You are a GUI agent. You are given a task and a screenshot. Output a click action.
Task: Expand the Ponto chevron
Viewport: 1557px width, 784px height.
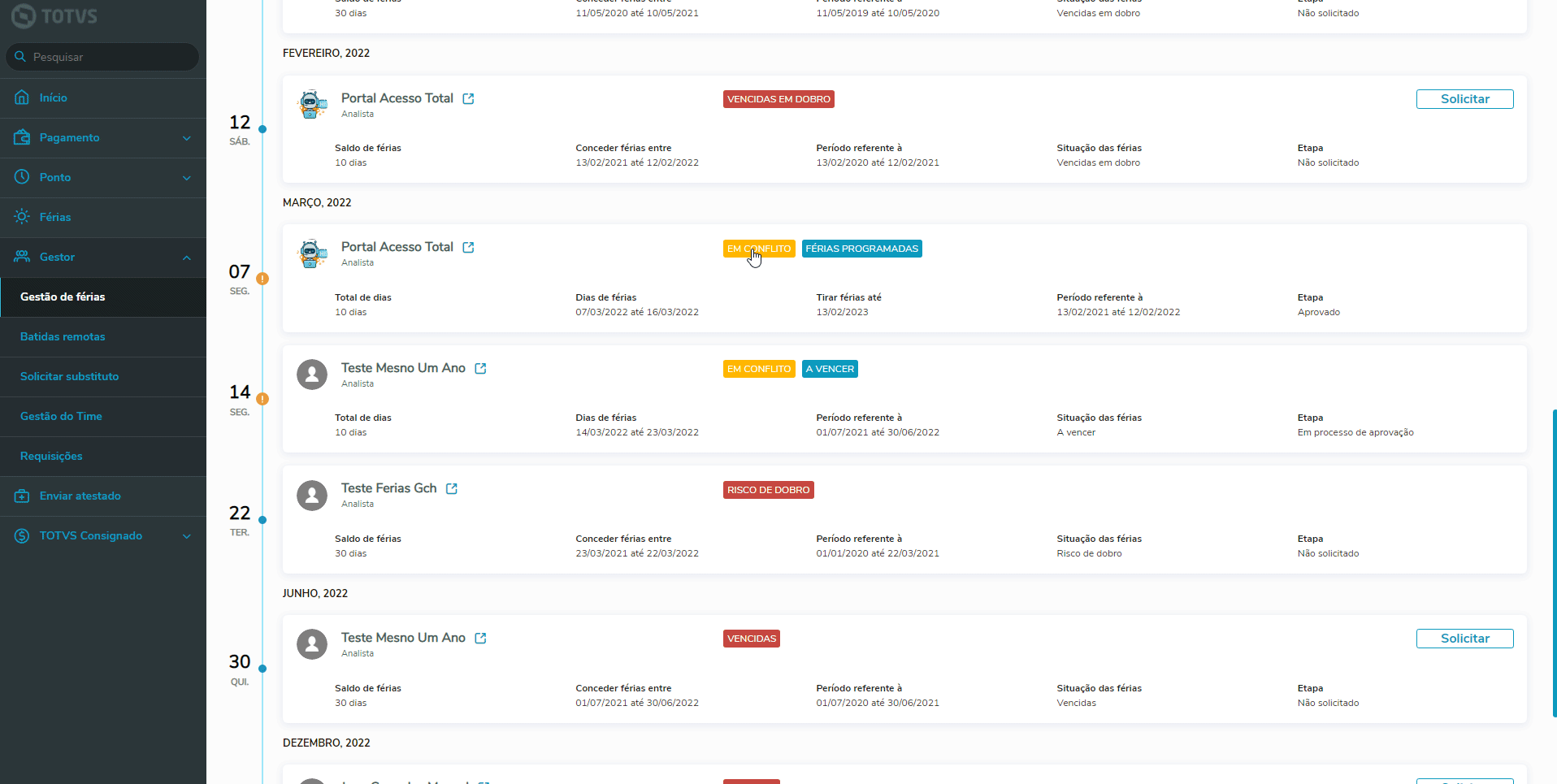pyautogui.click(x=187, y=178)
